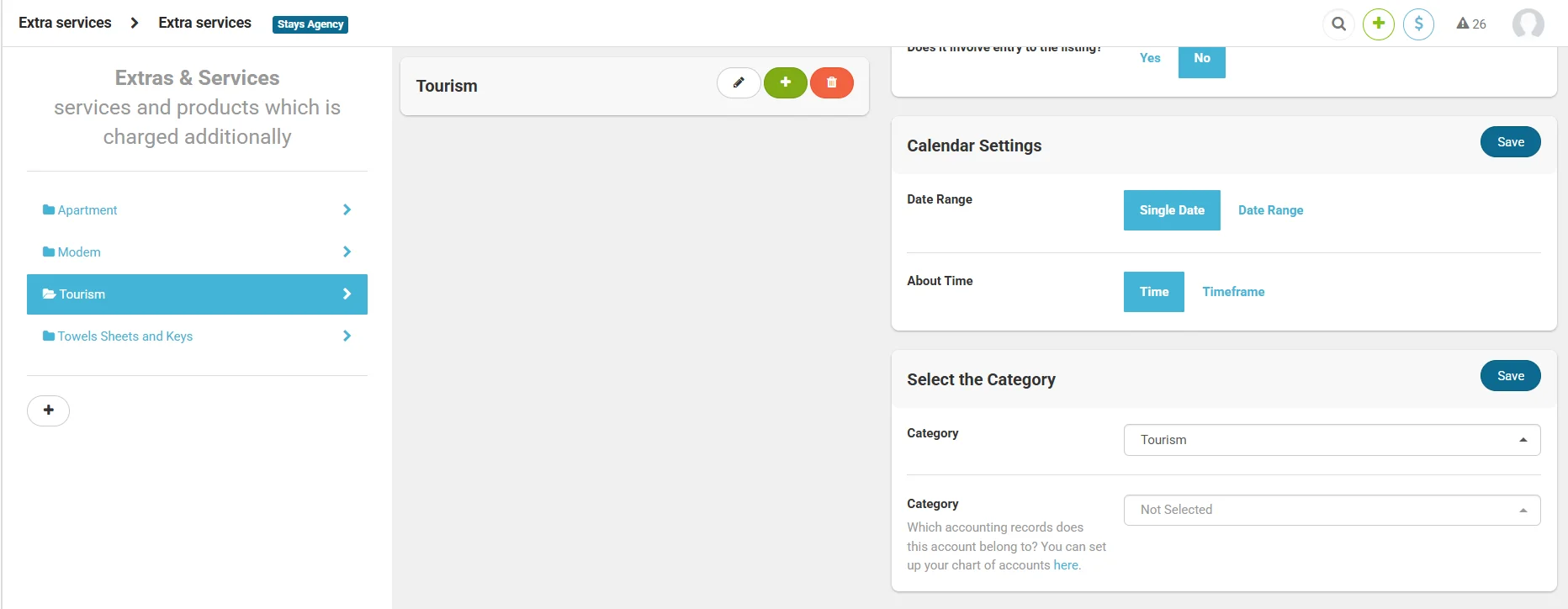The height and width of the screenshot is (609, 1568).
Task: Click the dollar sign icon in header
Action: 1418,24
